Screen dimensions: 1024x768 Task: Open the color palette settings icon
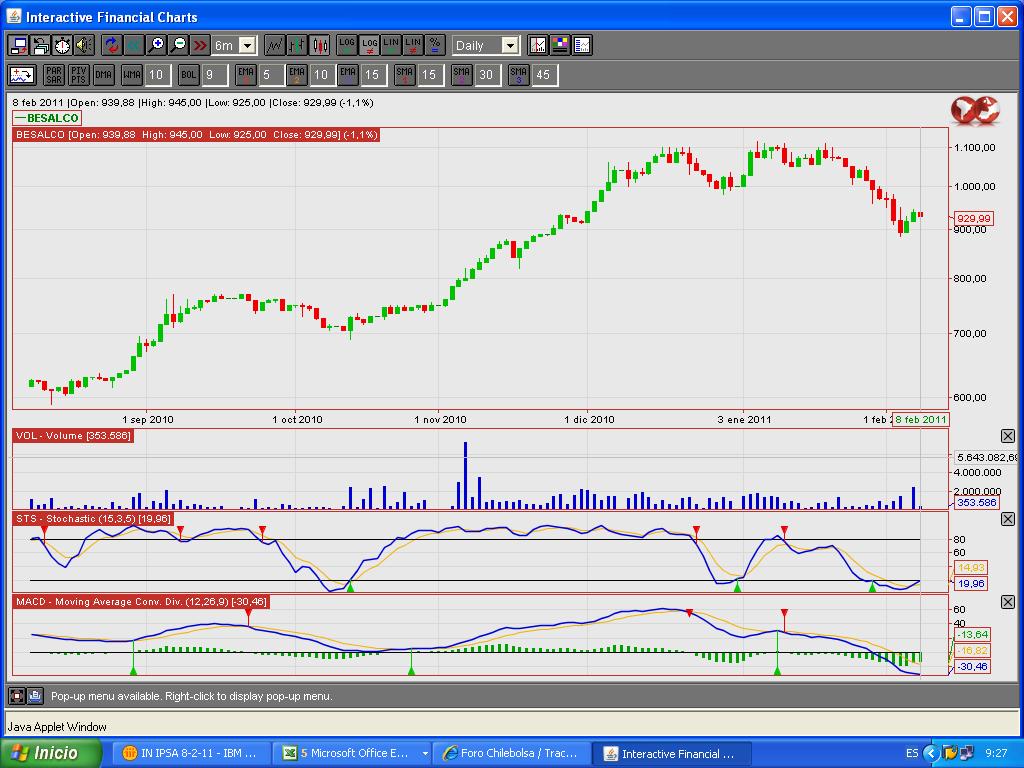560,45
